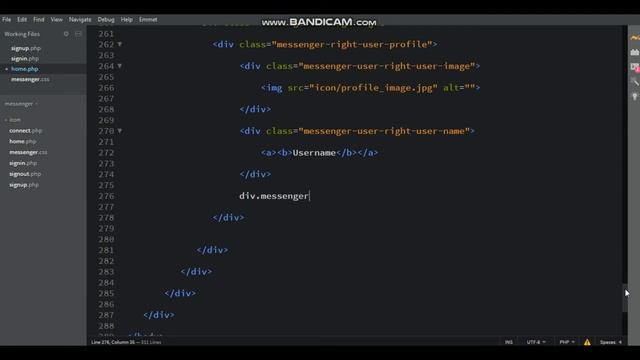Click the lightbulb icon in right toolbar
Viewport: 640px width, 360px height.
pyautogui.click(x=635, y=96)
